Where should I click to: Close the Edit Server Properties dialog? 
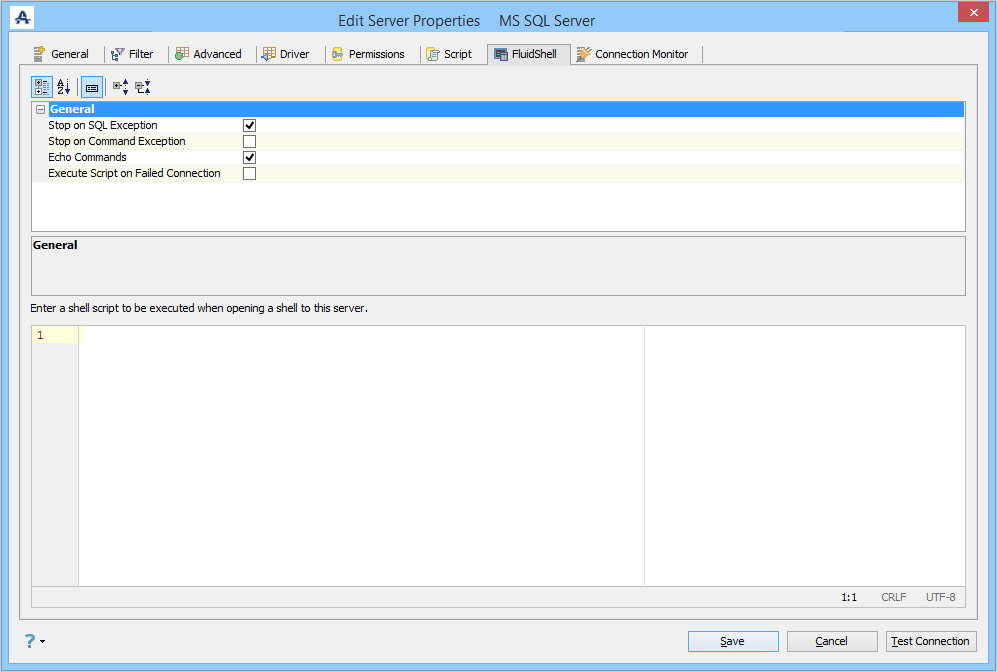pyautogui.click(x=973, y=12)
